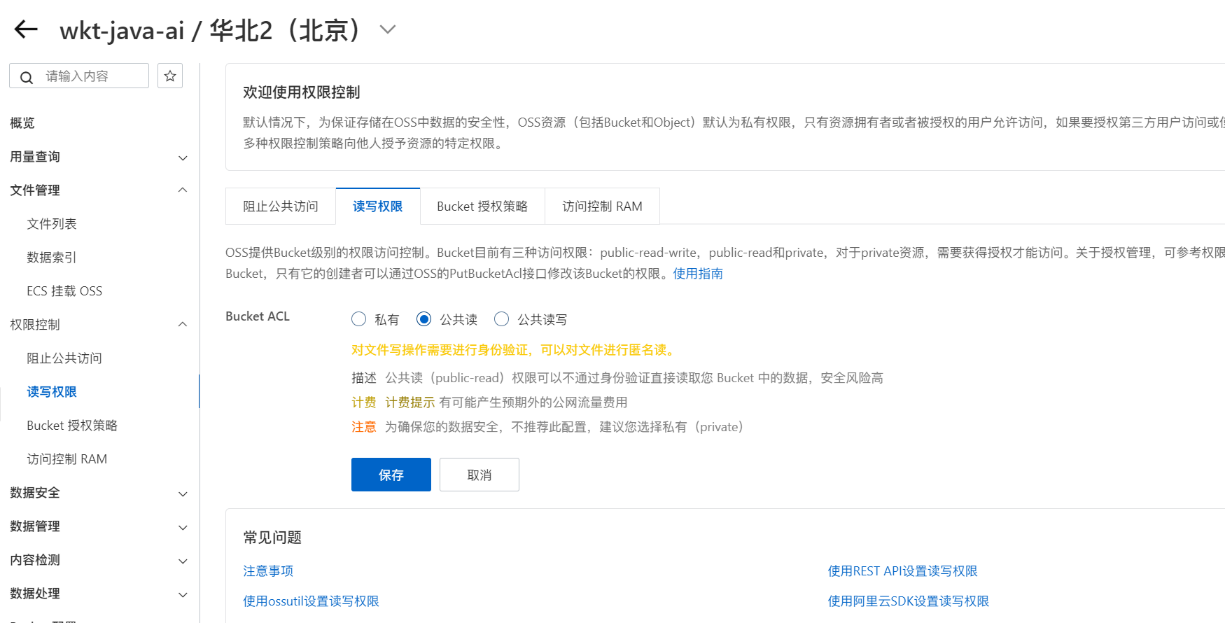
Task: Open the 使用指南 link
Action: click(x=698, y=273)
